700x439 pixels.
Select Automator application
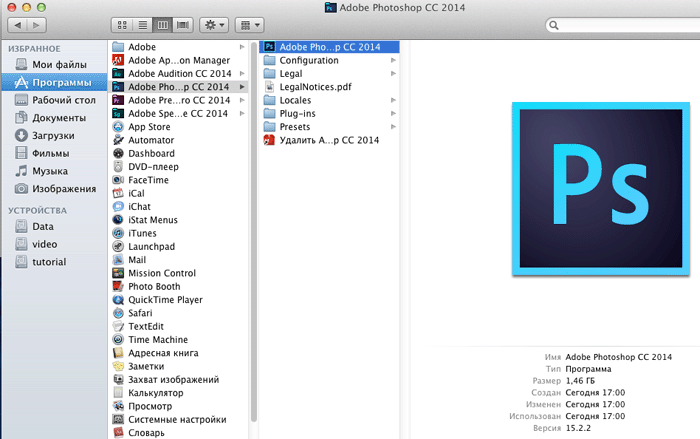(179, 140)
